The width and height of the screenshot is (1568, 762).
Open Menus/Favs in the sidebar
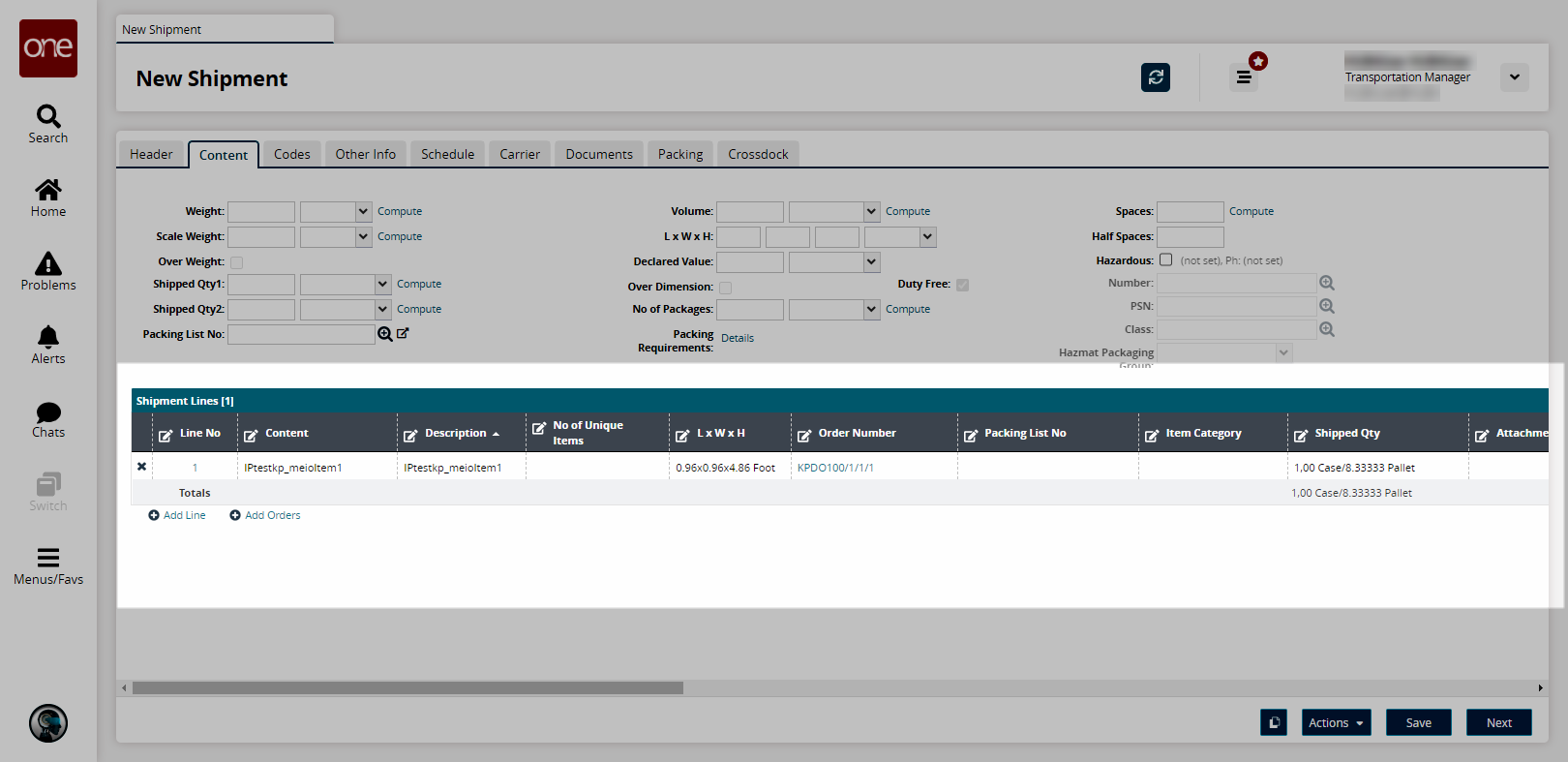point(48,566)
